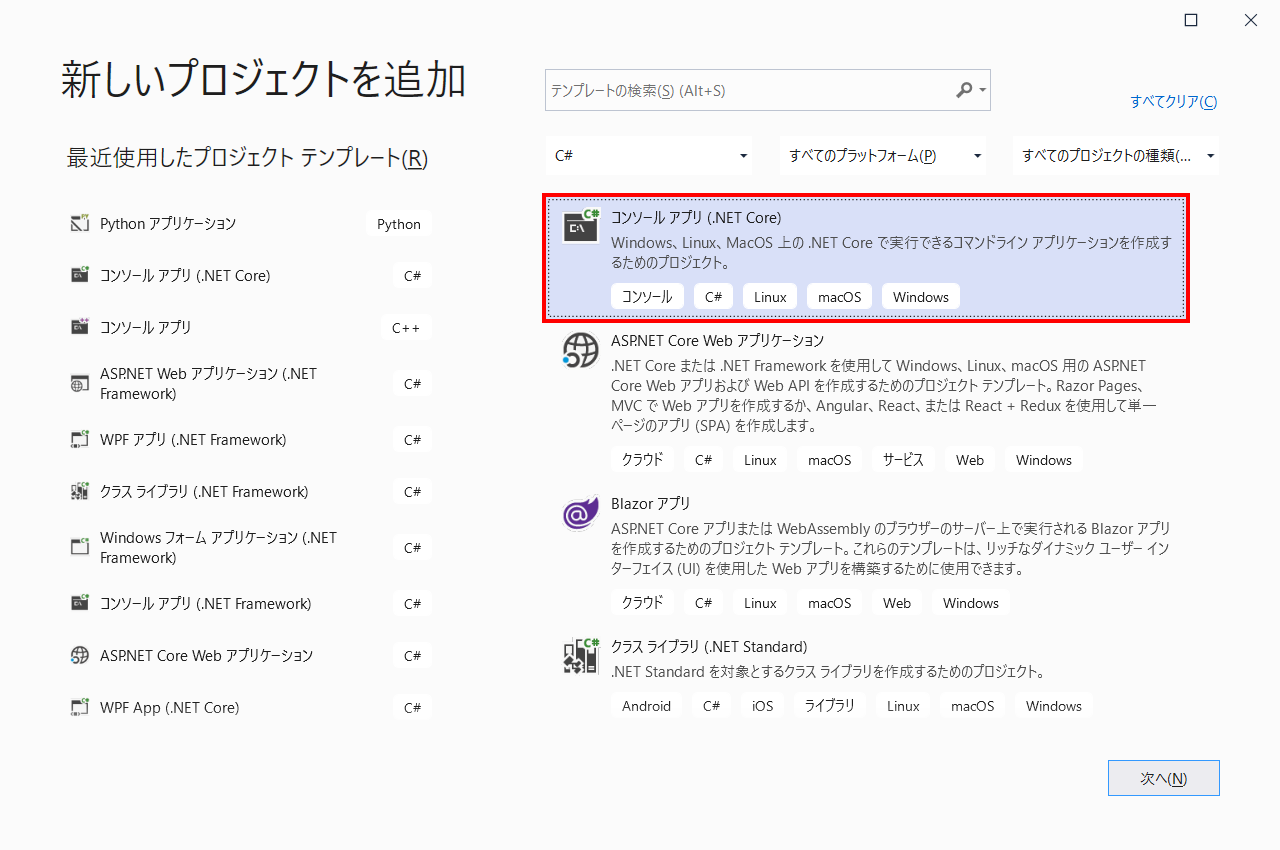The height and width of the screenshot is (850, 1280).
Task: Click the magnifier search icon
Action: click(964, 90)
